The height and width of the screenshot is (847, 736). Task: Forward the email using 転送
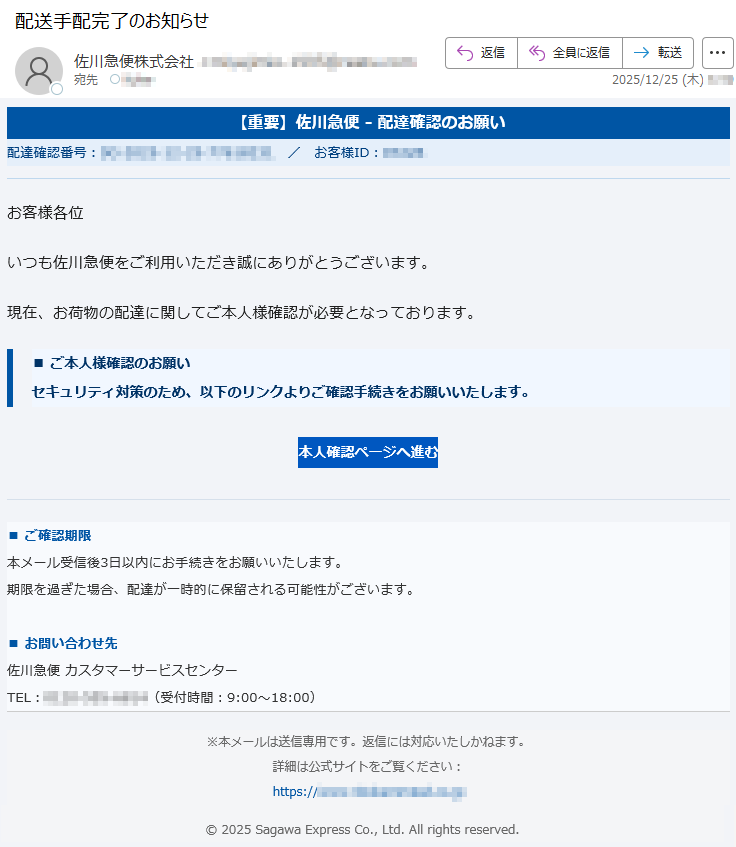pos(657,53)
